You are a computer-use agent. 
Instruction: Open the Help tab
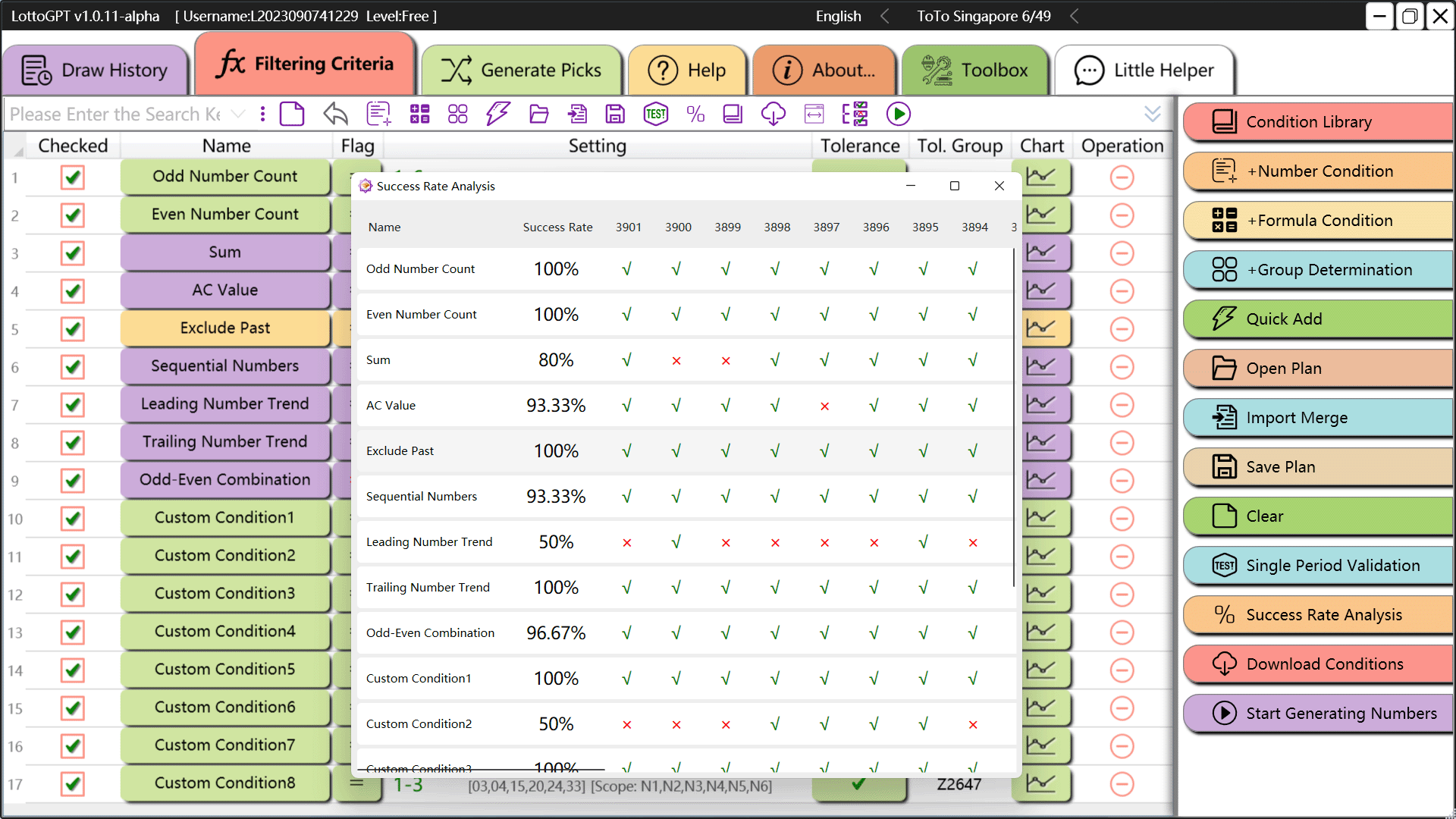click(687, 71)
